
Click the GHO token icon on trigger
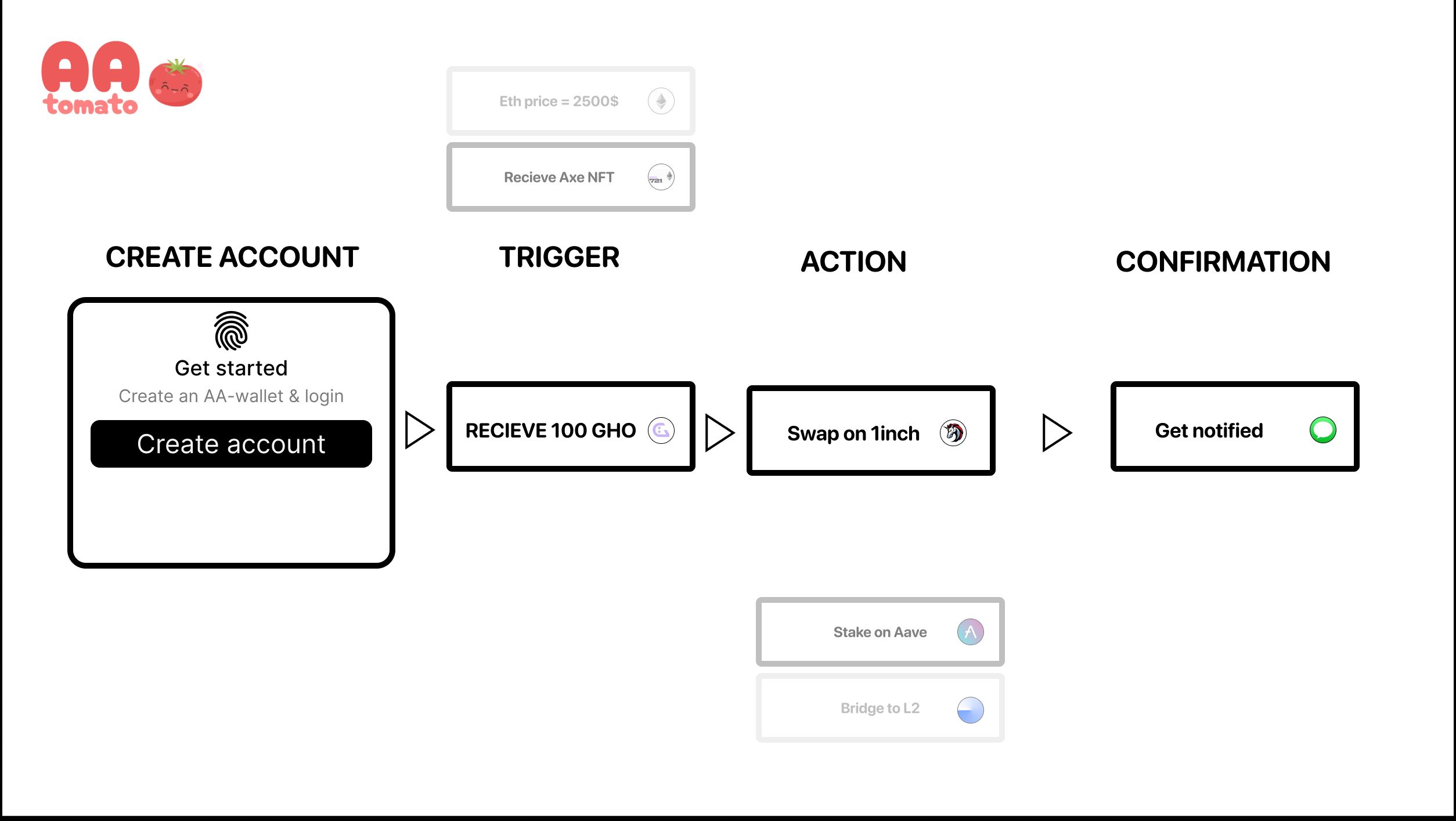coord(660,430)
